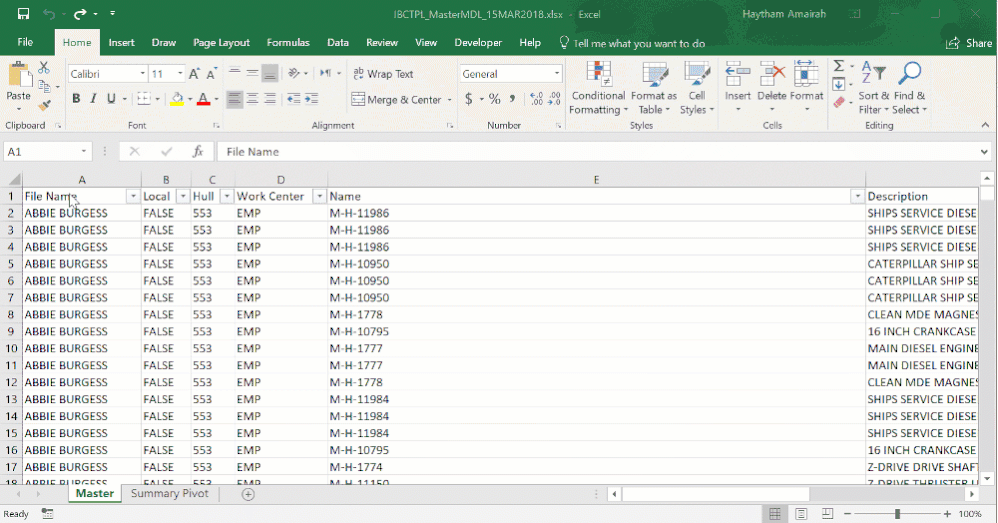
Task: Apply comma style
Action: 512,99
